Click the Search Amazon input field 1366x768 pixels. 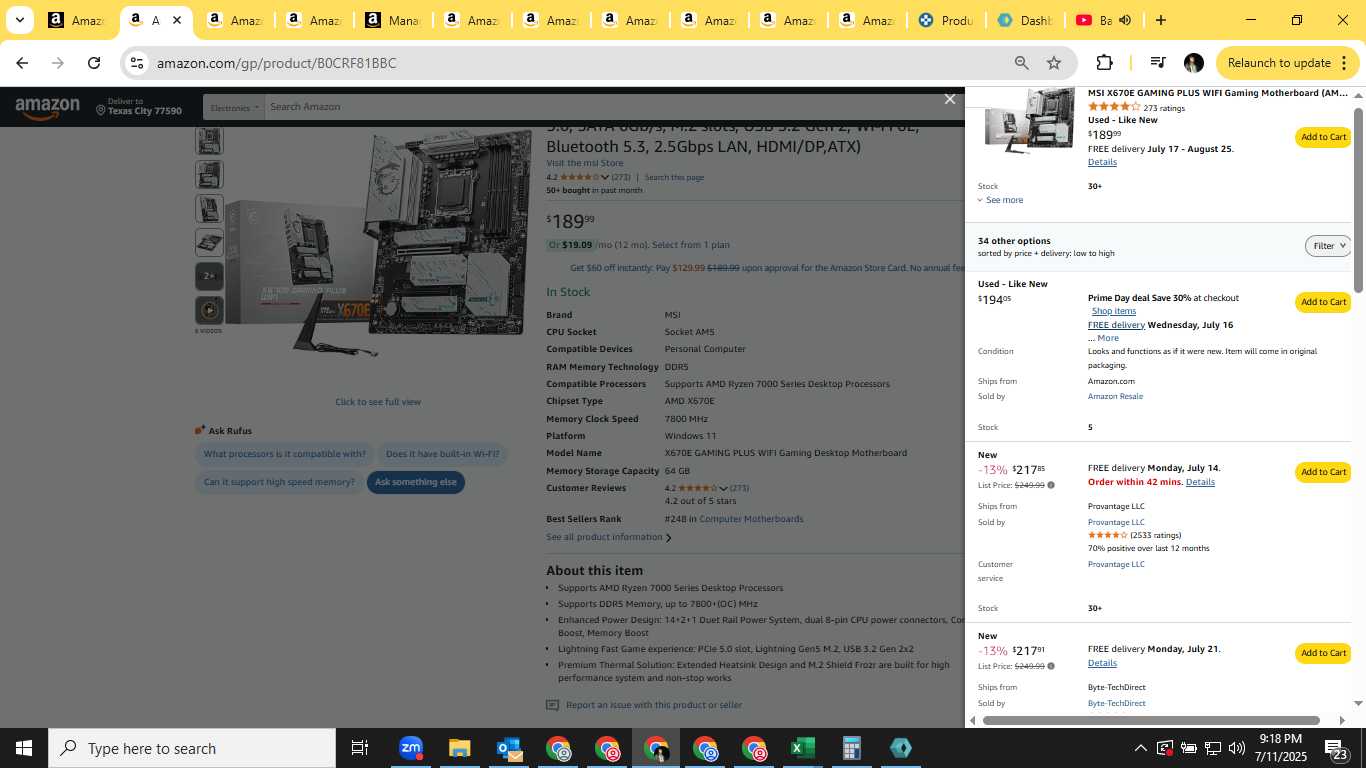[x=600, y=107]
